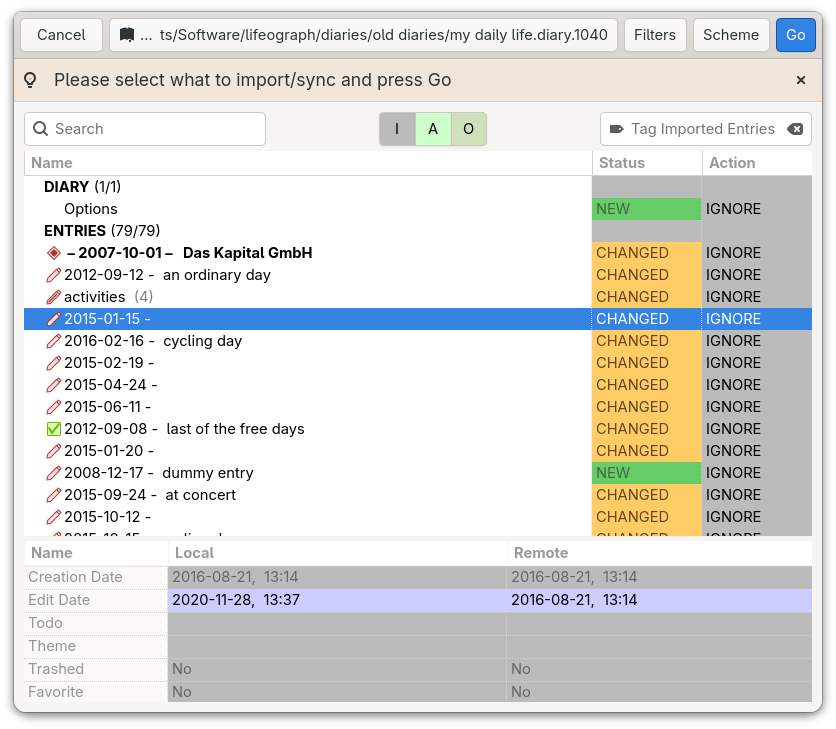Click the IGNORE action of Das Kapital GmbH
The height and width of the screenshot is (729, 836).
pyautogui.click(x=757, y=253)
